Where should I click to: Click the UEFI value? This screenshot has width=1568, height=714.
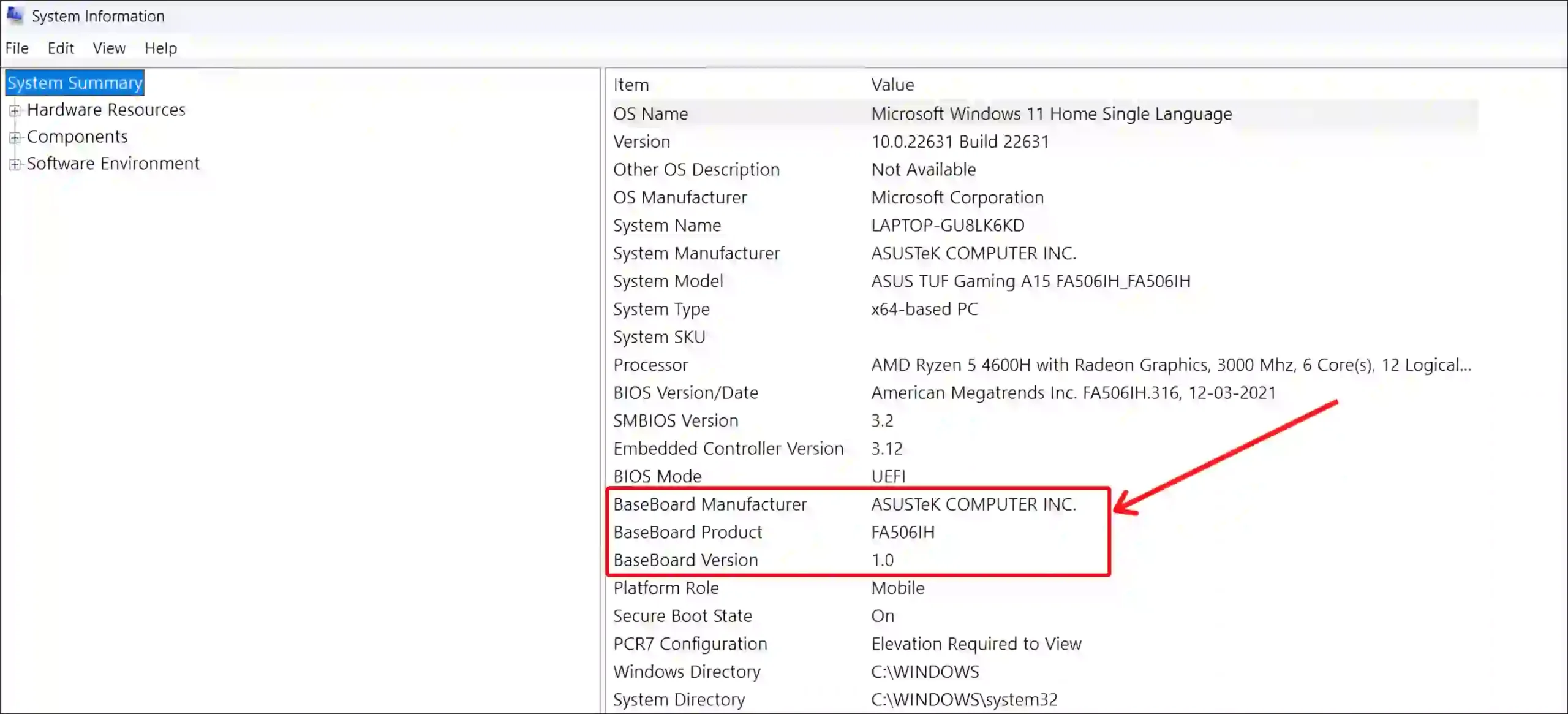point(888,476)
